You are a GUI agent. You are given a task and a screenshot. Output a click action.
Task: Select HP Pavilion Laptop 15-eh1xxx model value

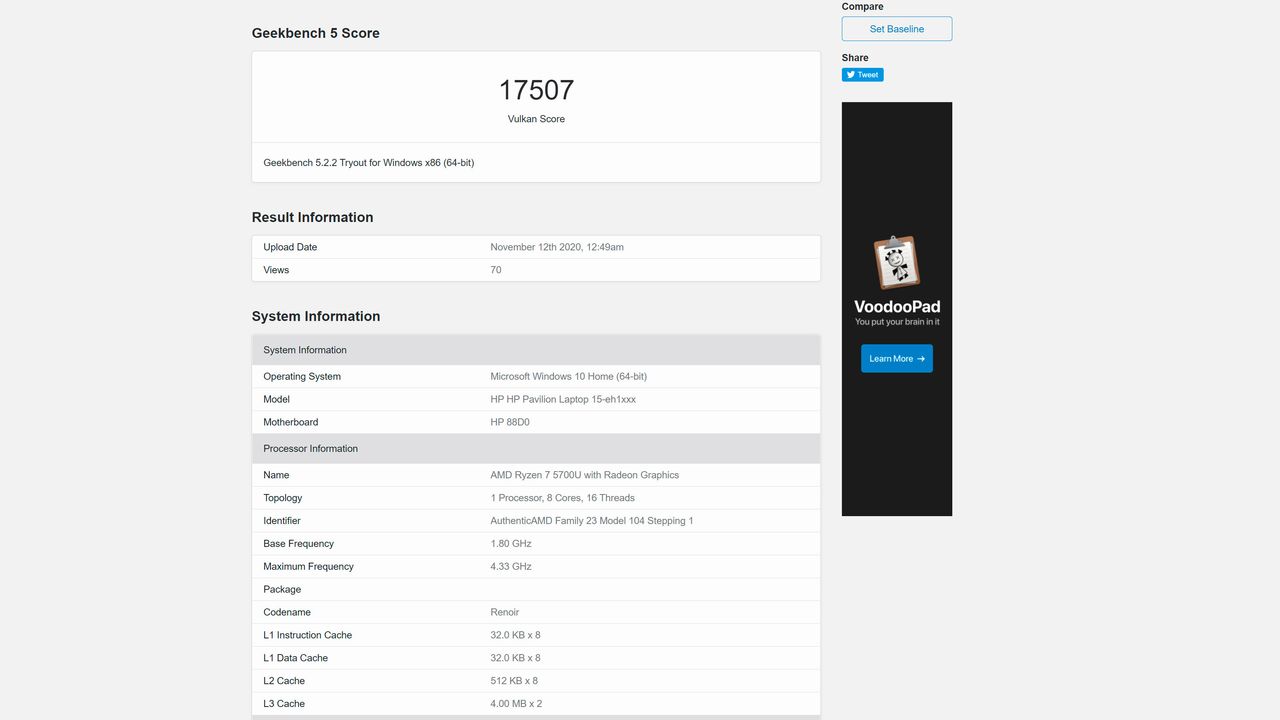click(x=563, y=400)
